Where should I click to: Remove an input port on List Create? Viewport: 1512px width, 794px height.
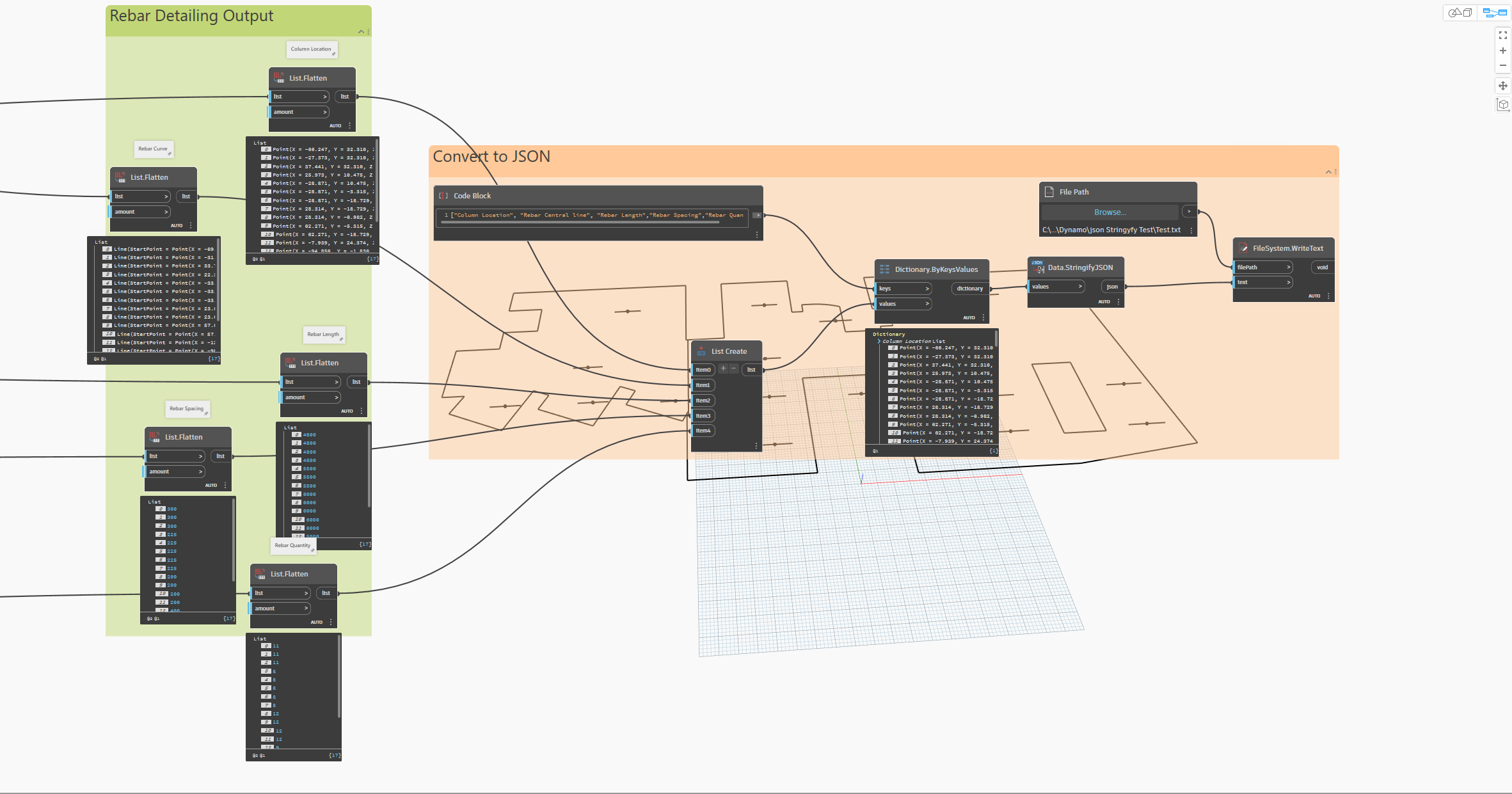pos(734,369)
